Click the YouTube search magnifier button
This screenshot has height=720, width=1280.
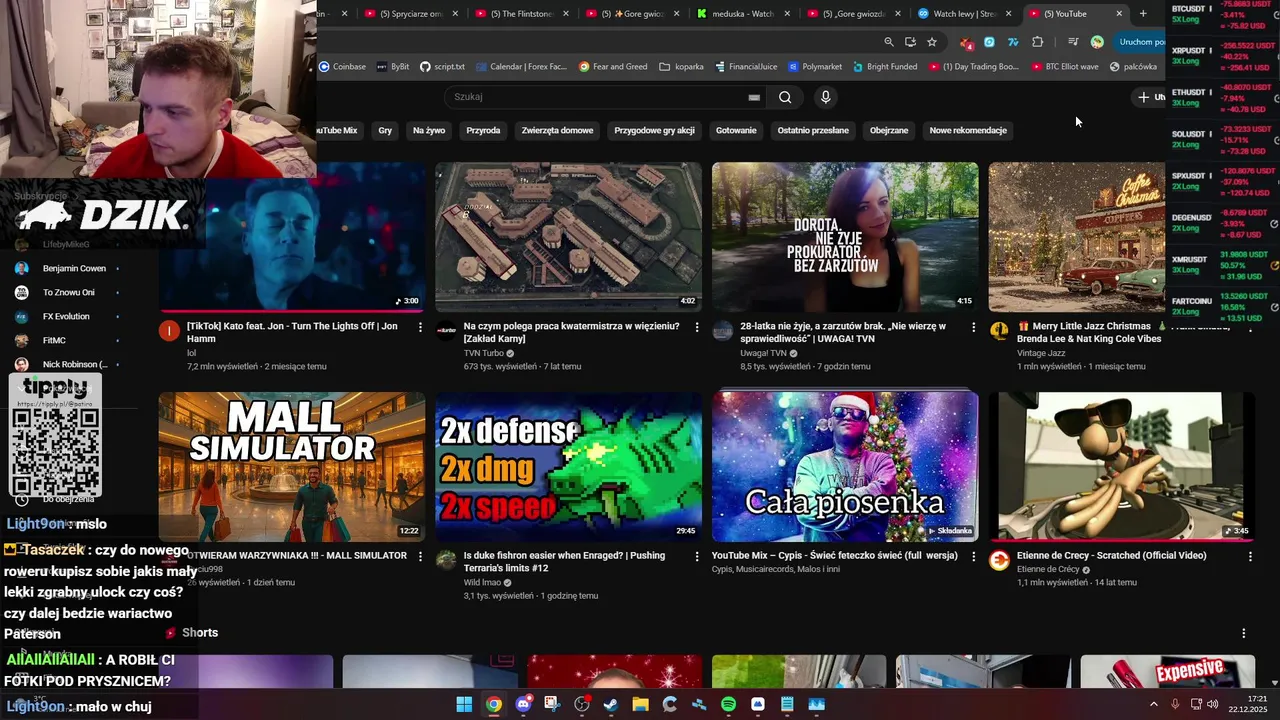[785, 97]
